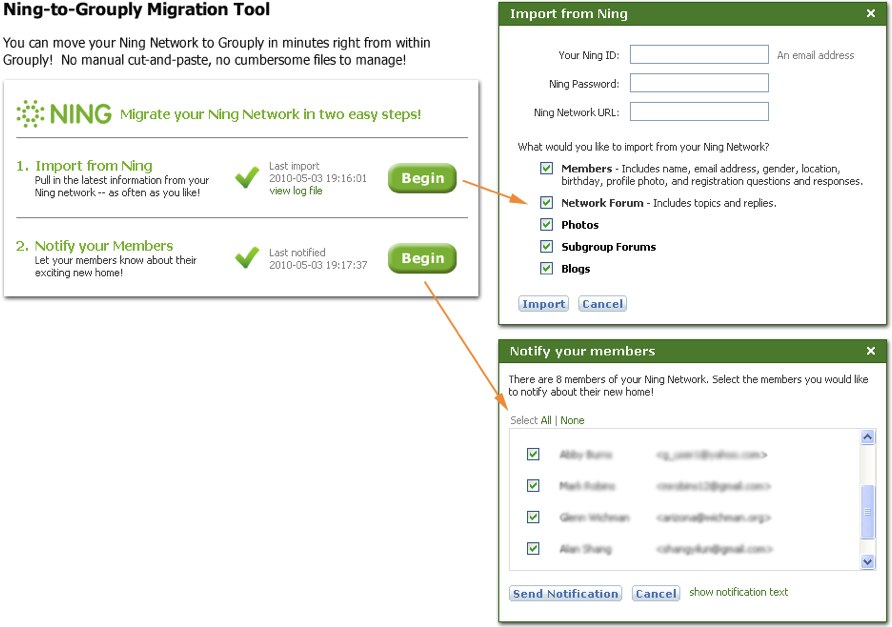Viewport: 892px width, 627px height.
Task: Click the Import from Ning checkmark icon
Action: (x=247, y=178)
